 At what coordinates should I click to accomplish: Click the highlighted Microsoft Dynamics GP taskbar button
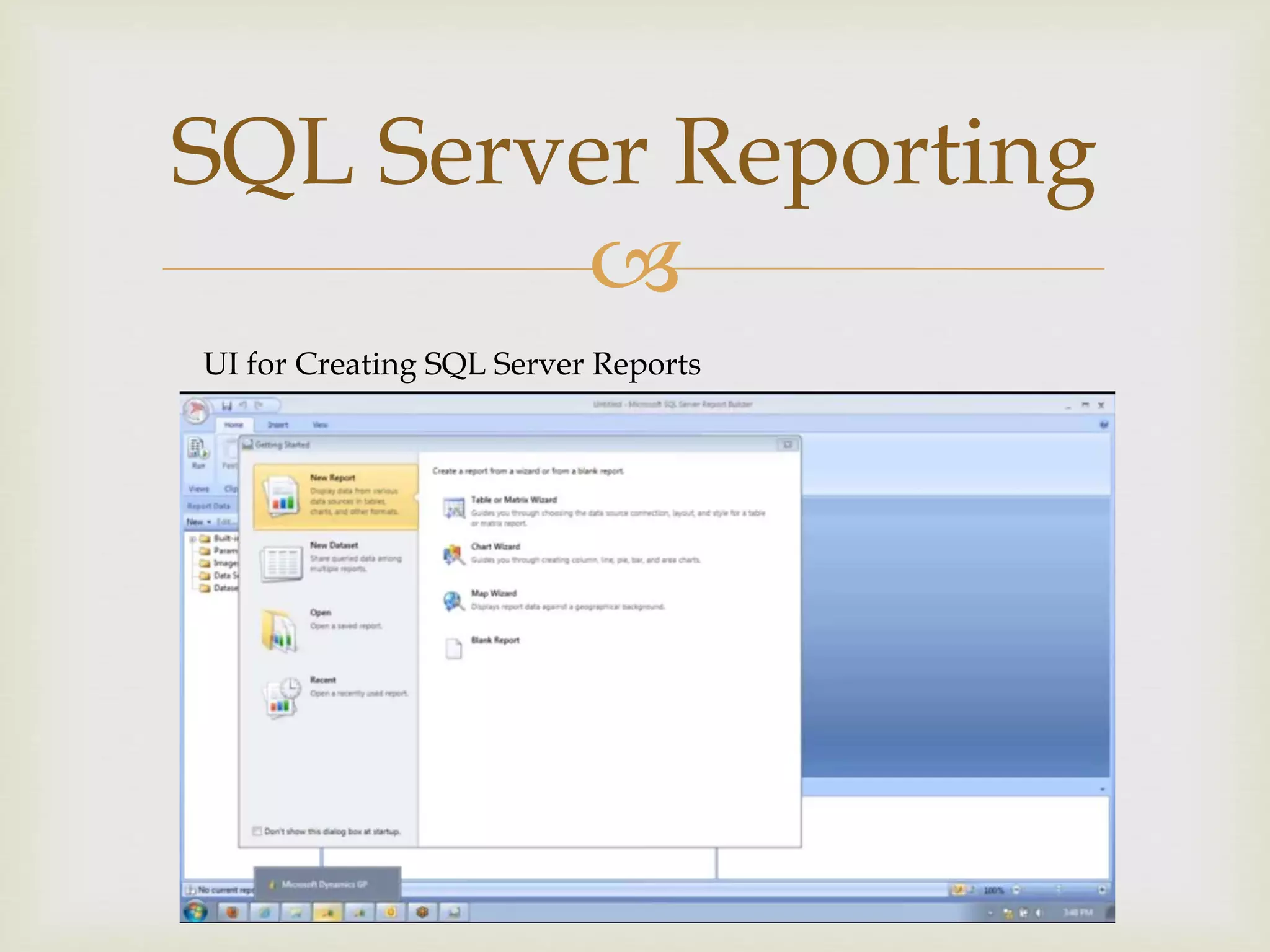[327, 912]
